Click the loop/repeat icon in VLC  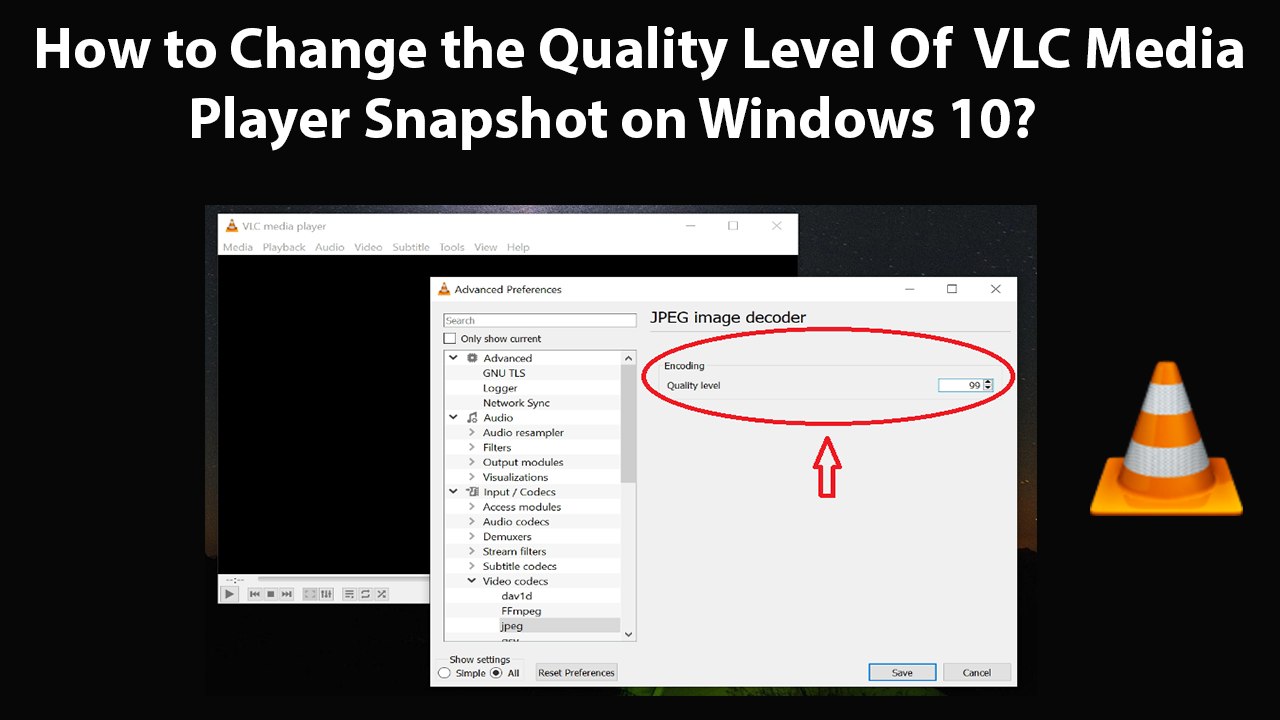click(366, 594)
